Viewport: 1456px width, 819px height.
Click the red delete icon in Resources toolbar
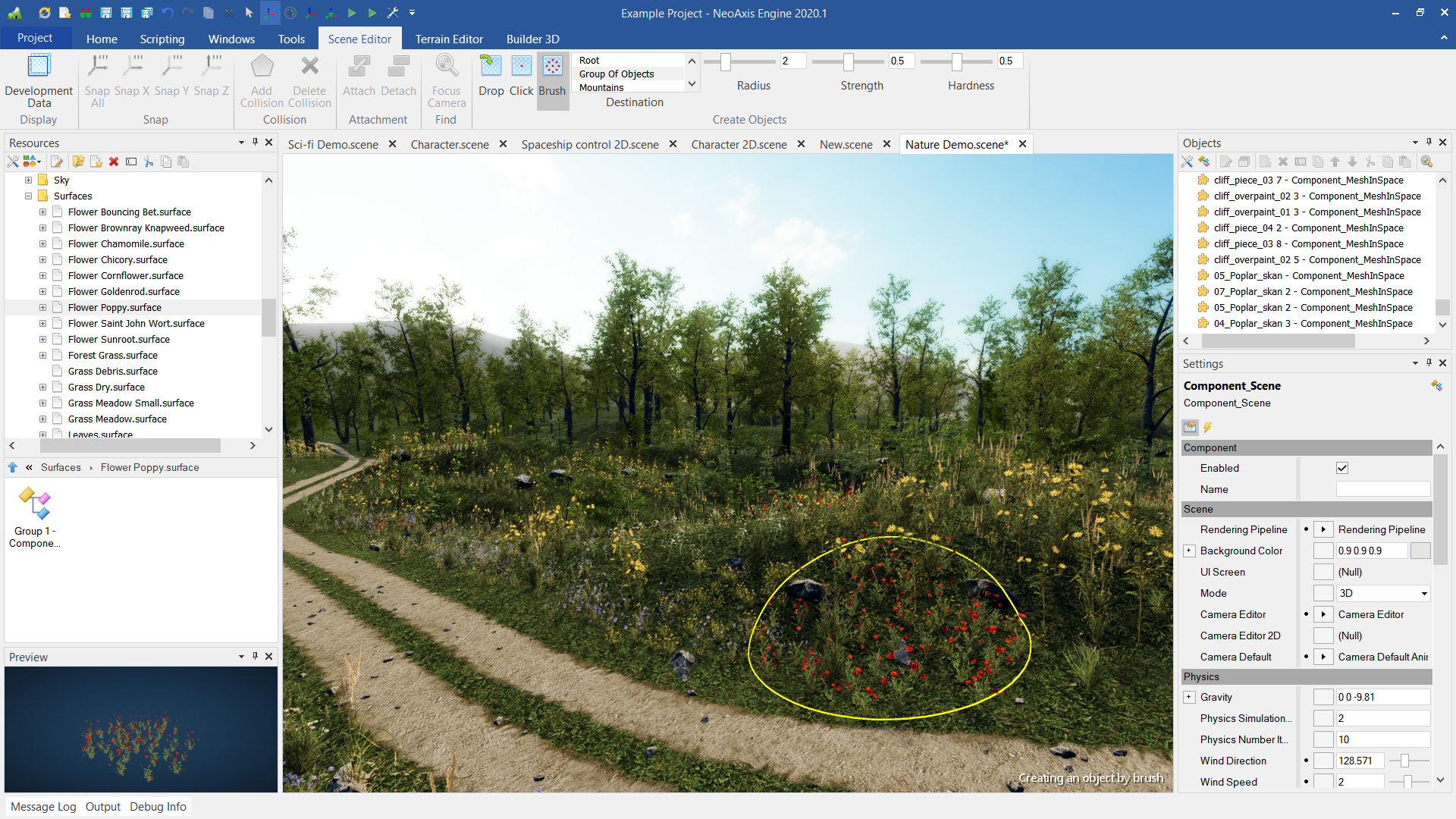114,162
